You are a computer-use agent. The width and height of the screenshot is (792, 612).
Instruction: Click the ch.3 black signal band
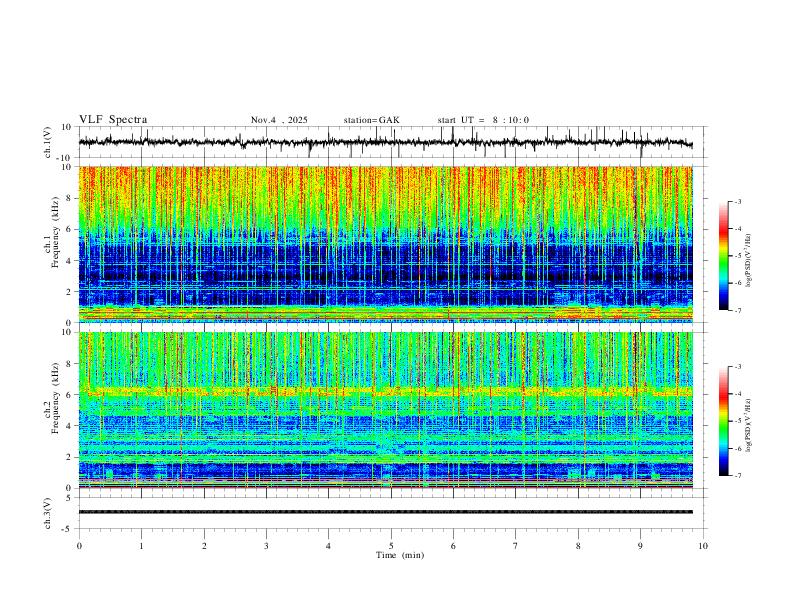(x=385, y=512)
